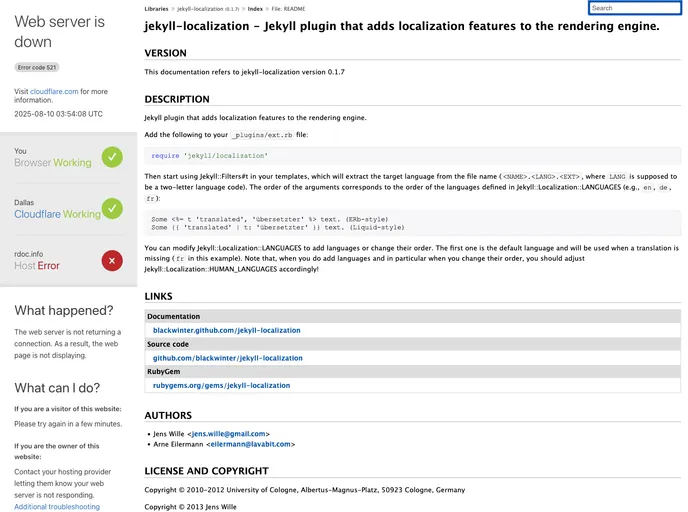688x512 pixels.
Task: Open blackwinter.github.com/jekyll-localization documentation link
Action: [x=226, y=330]
